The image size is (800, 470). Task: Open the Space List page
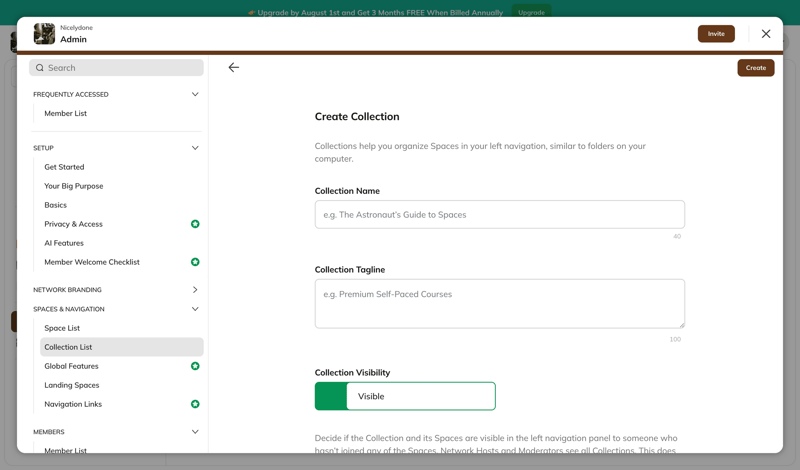62,328
